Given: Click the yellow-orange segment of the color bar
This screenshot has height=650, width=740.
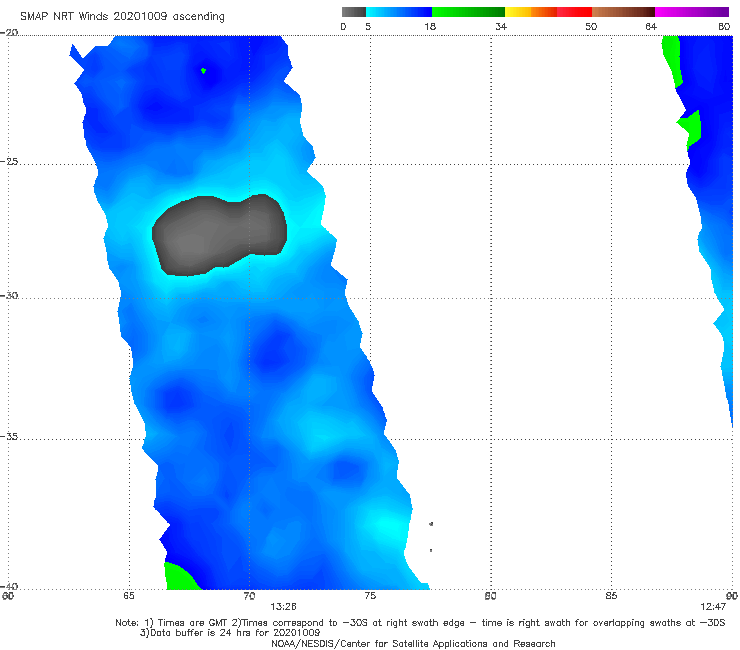Looking at the screenshot, I should pos(531,12).
